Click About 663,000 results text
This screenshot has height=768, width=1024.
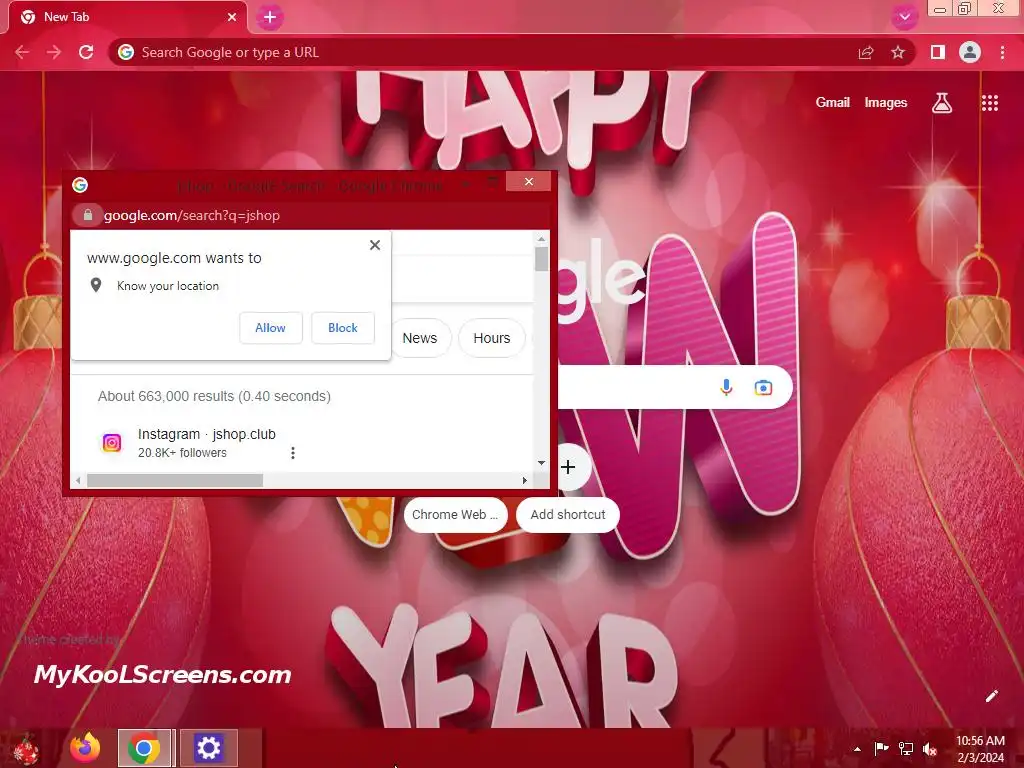214,396
